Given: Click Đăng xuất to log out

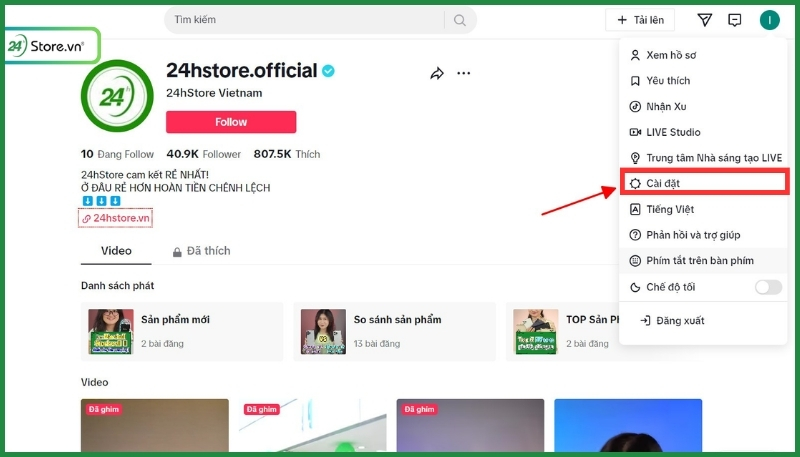Looking at the screenshot, I should (x=703, y=320).
